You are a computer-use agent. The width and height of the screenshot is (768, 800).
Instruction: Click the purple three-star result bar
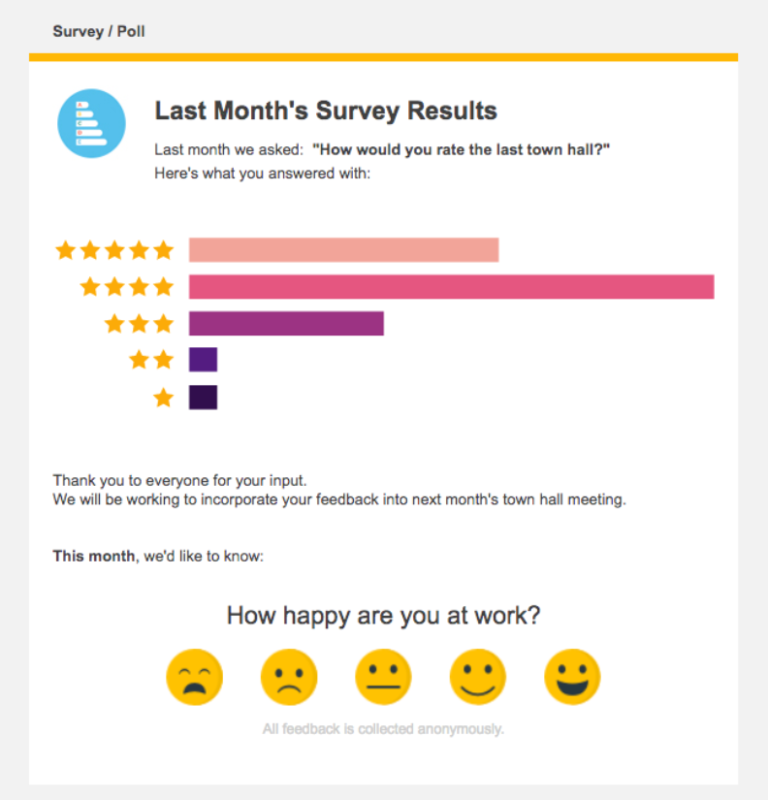(286, 323)
